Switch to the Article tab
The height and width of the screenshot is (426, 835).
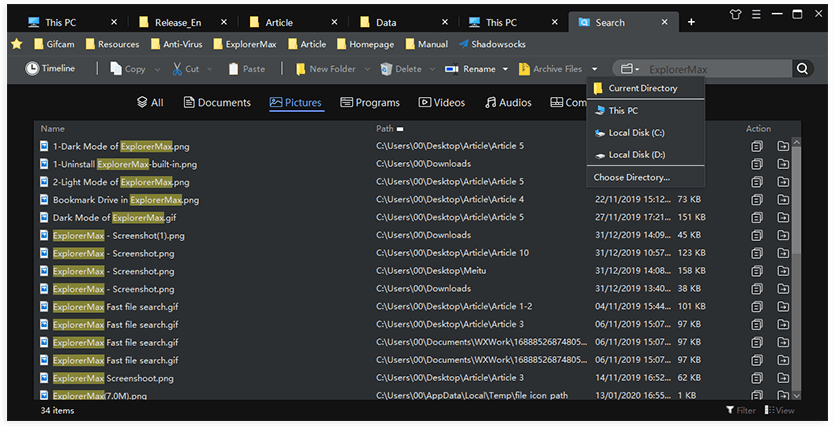pyautogui.click(x=277, y=22)
